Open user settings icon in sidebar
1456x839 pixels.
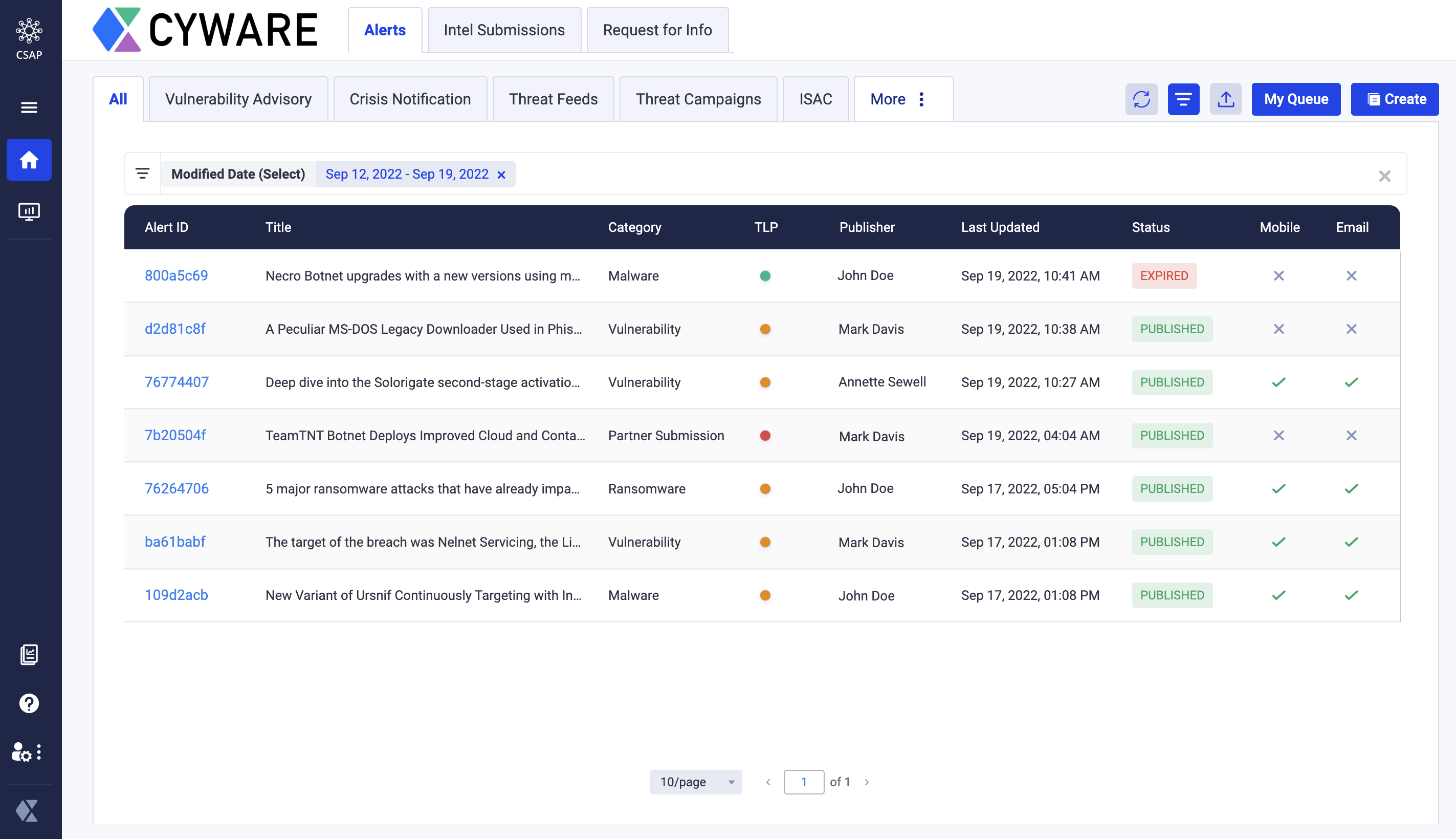point(23,752)
